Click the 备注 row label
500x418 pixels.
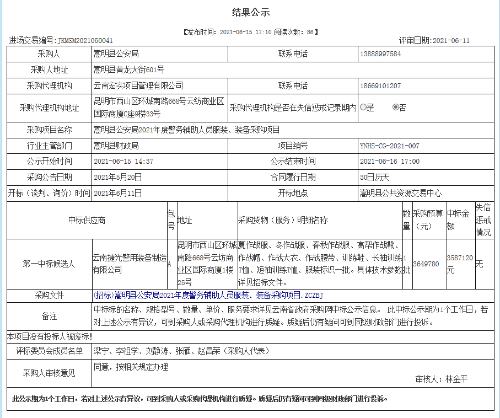click(49, 316)
